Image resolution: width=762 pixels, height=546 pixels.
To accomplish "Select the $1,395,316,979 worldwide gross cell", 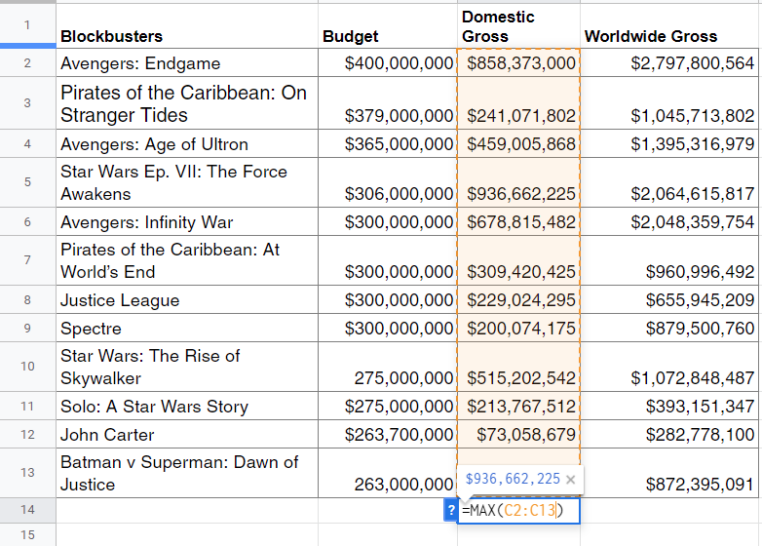I will [x=669, y=144].
